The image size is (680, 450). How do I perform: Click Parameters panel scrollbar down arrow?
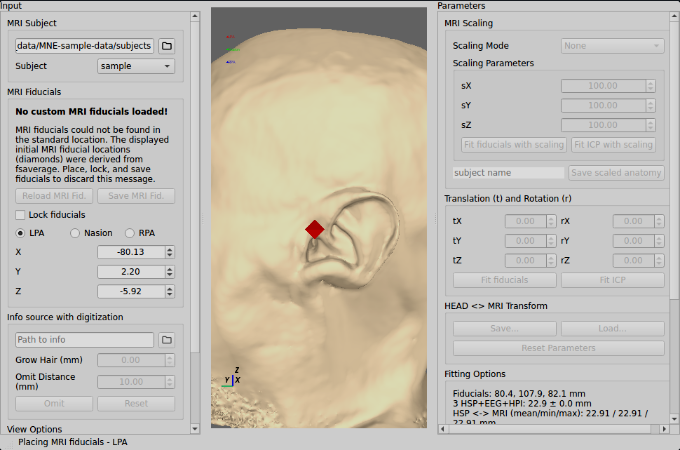[x=674, y=419]
